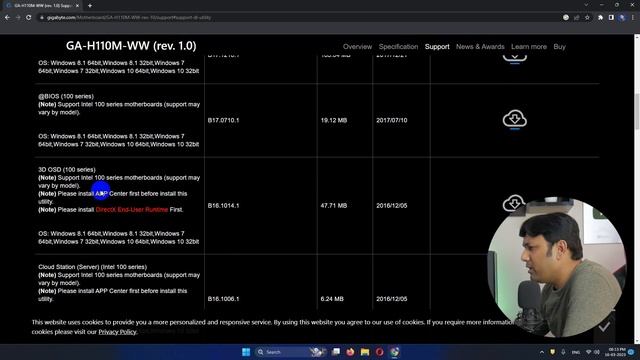Show hidden system tray icons
Image resolution: width=640 pixels, height=360 pixels.
[x=542, y=352]
